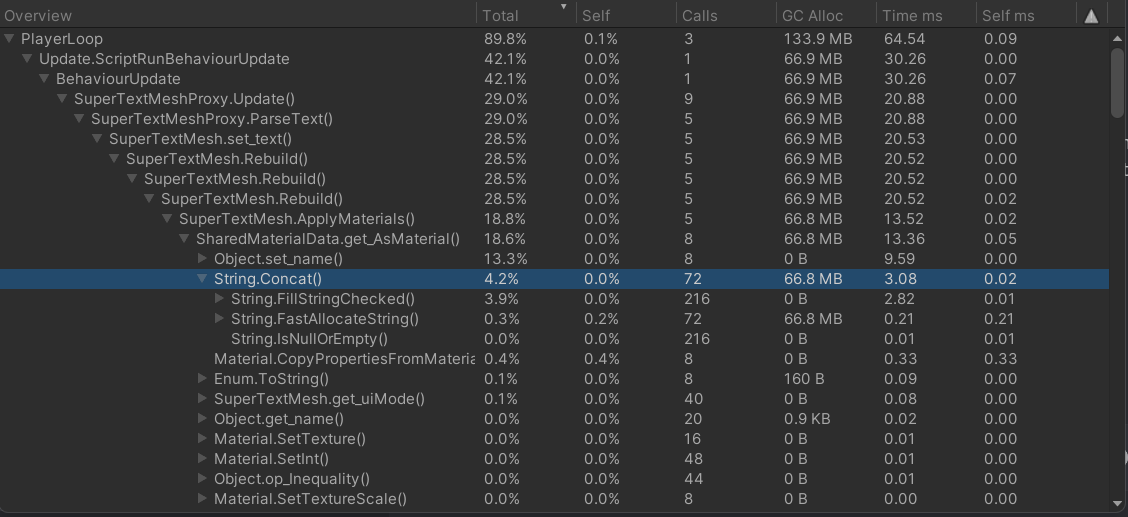The image size is (1128, 517).
Task: Click the 9.59 Time ms value
Action: coord(899,259)
